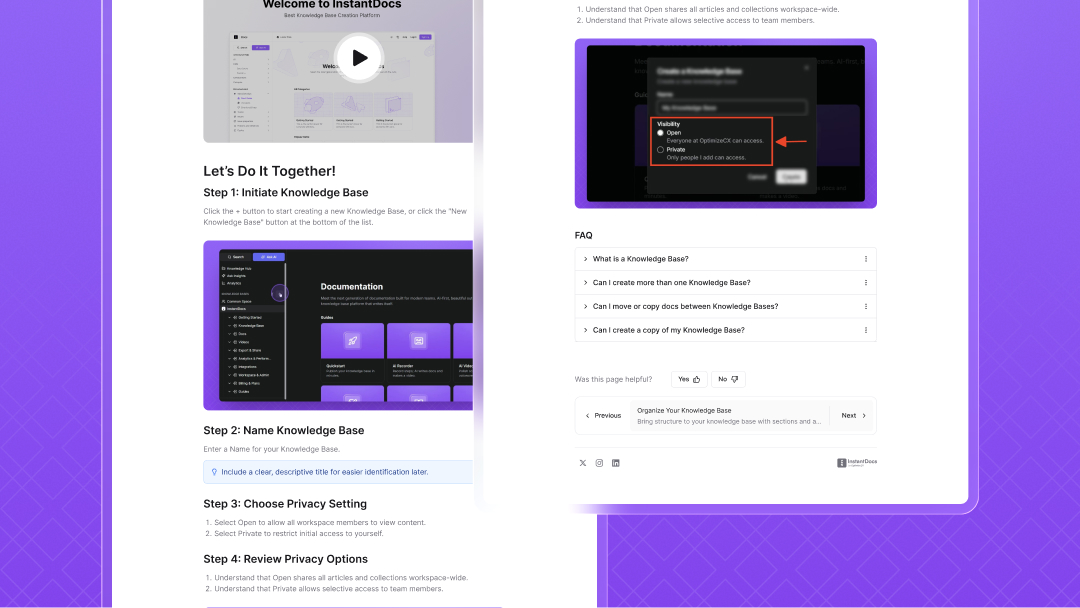
Task: Open kebab menu for 'create more than one' FAQ
Action: click(866, 282)
